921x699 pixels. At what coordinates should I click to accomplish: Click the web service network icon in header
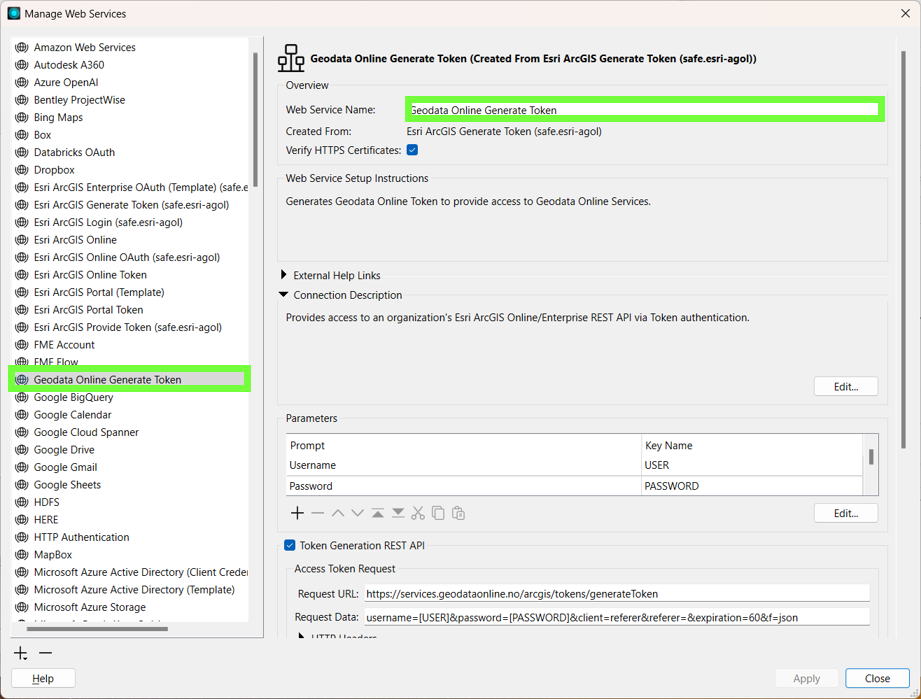coord(291,58)
